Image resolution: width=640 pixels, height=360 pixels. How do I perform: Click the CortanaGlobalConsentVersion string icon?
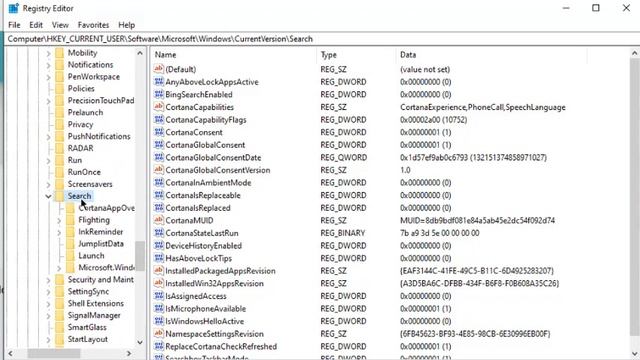pos(159,170)
